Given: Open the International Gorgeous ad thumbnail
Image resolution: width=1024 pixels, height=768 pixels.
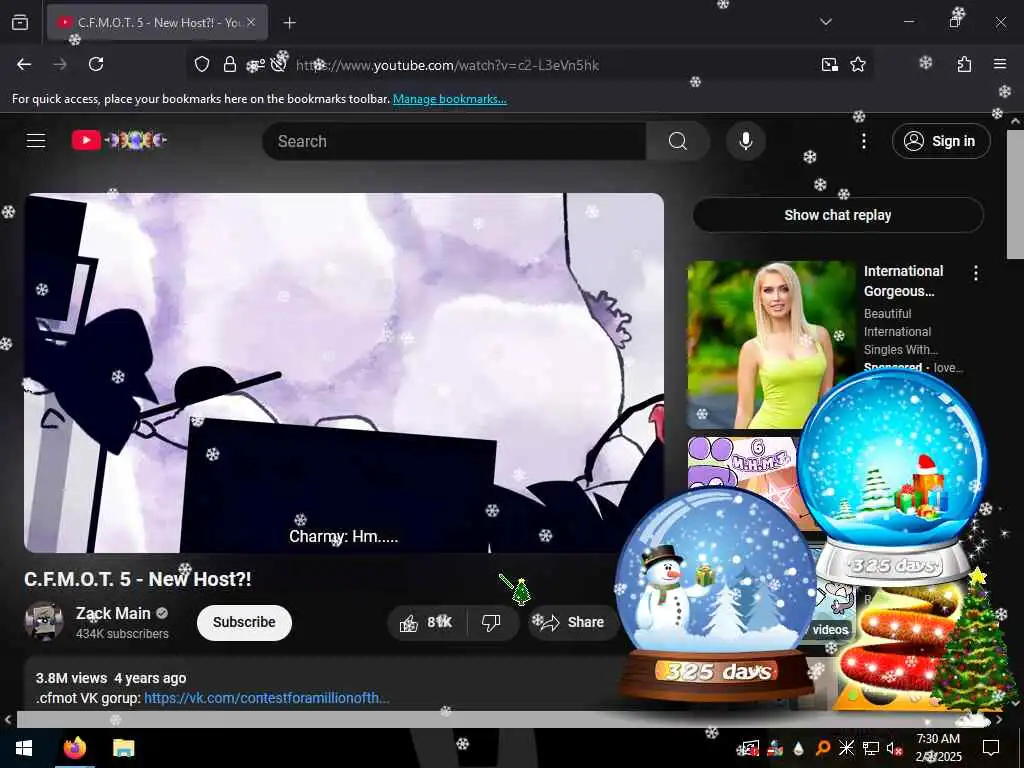Looking at the screenshot, I should 771,344.
